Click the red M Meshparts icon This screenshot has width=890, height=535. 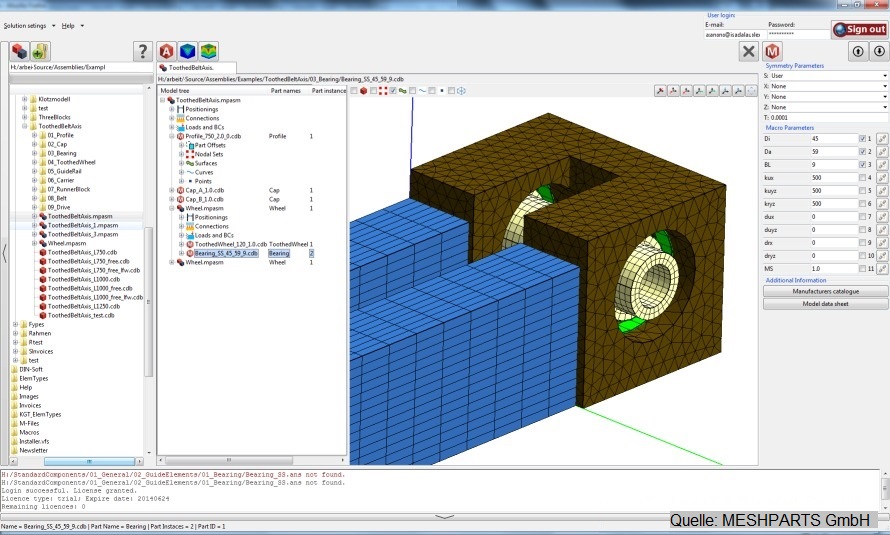pyautogui.click(x=772, y=51)
